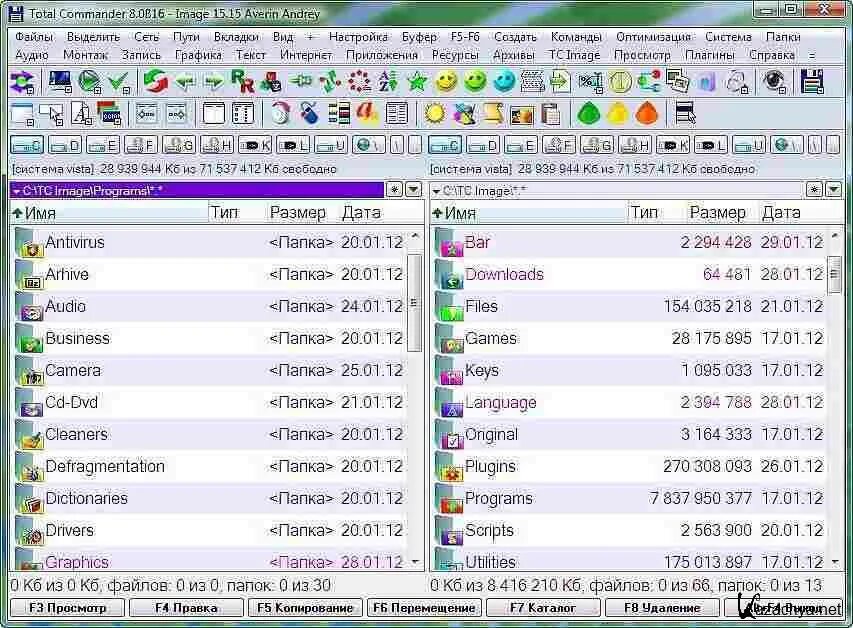This screenshot has width=853, height=628.
Task: Click the F6 Перемещение button
Action: 424,608
